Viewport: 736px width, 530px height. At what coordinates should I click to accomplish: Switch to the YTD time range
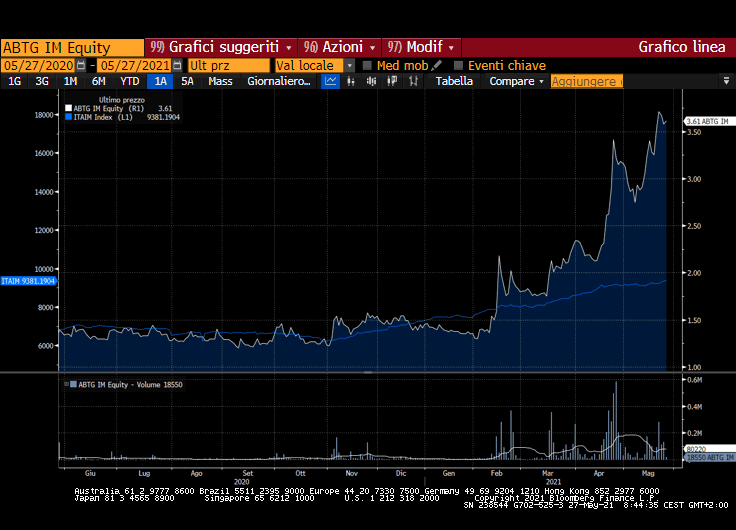coord(130,81)
